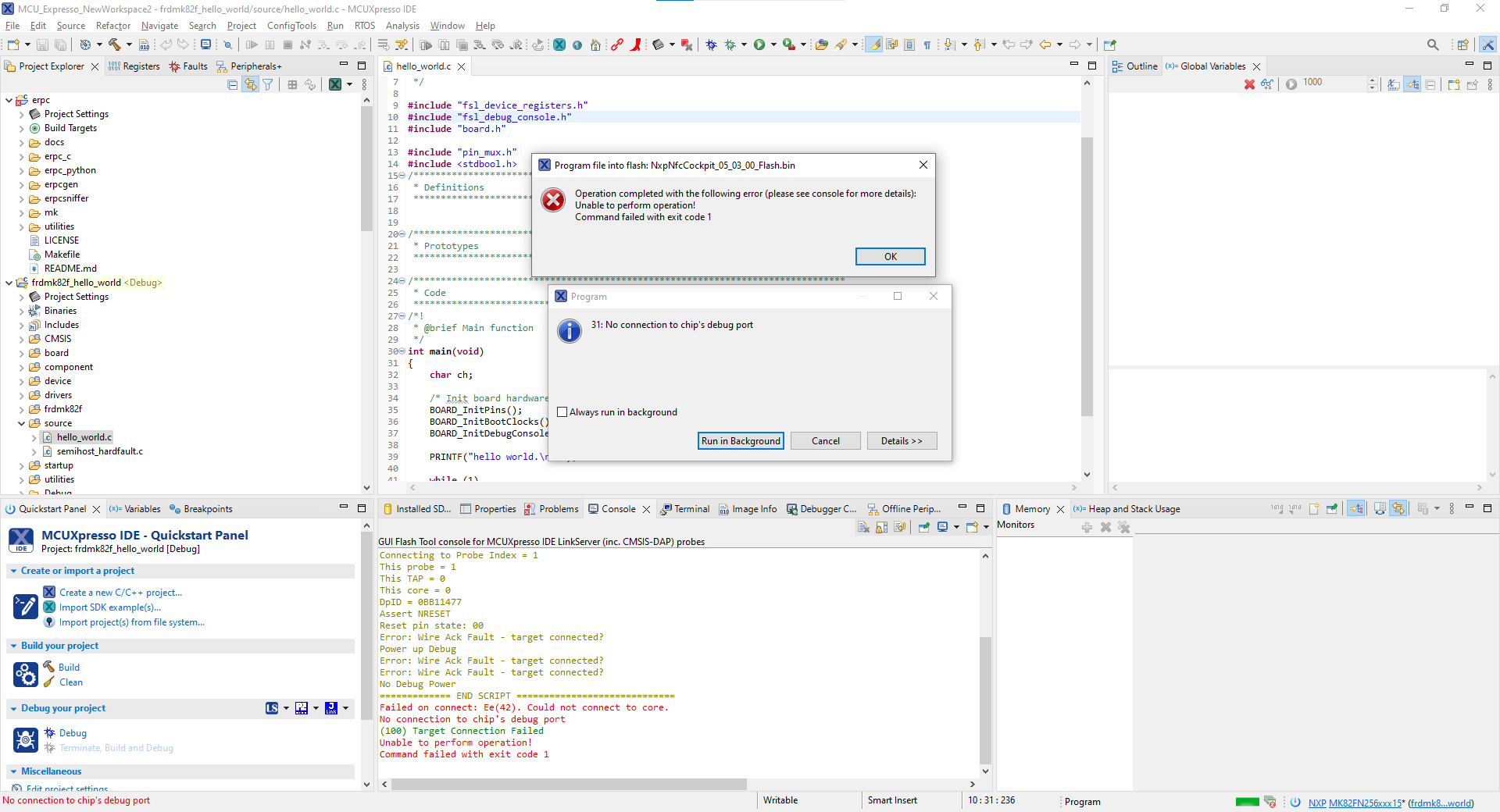Screen dimensions: 1500x812
Task: Click the Mark Occurrences highlighter icon
Action: click(x=873, y=45)
